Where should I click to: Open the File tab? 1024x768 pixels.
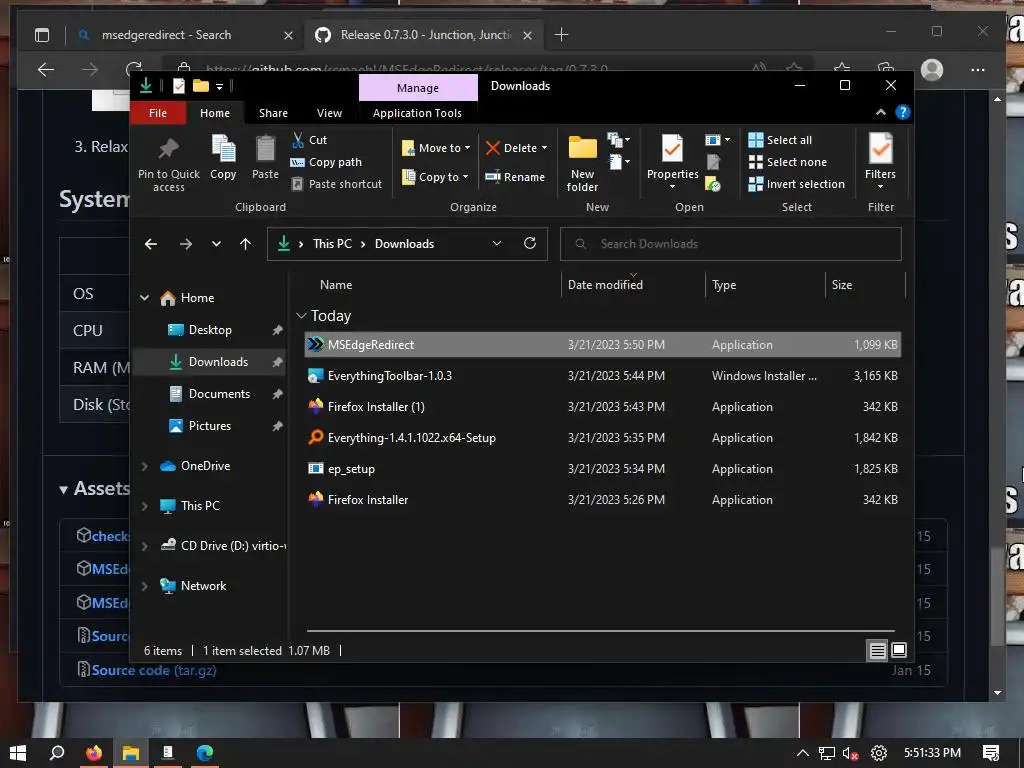158,113
